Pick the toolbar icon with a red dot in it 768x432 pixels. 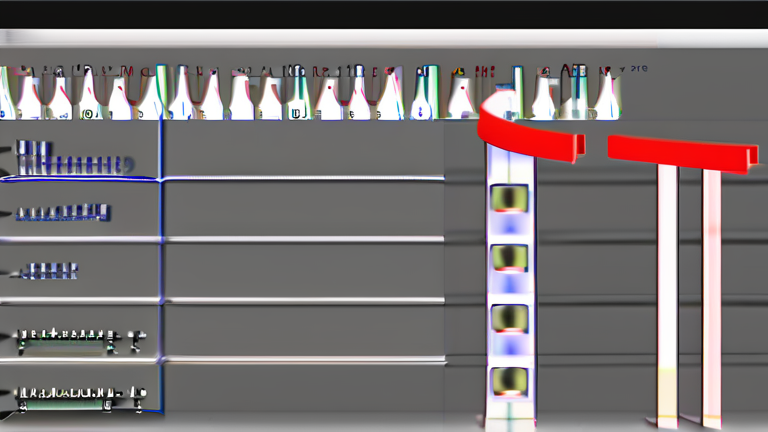point(329,96)
